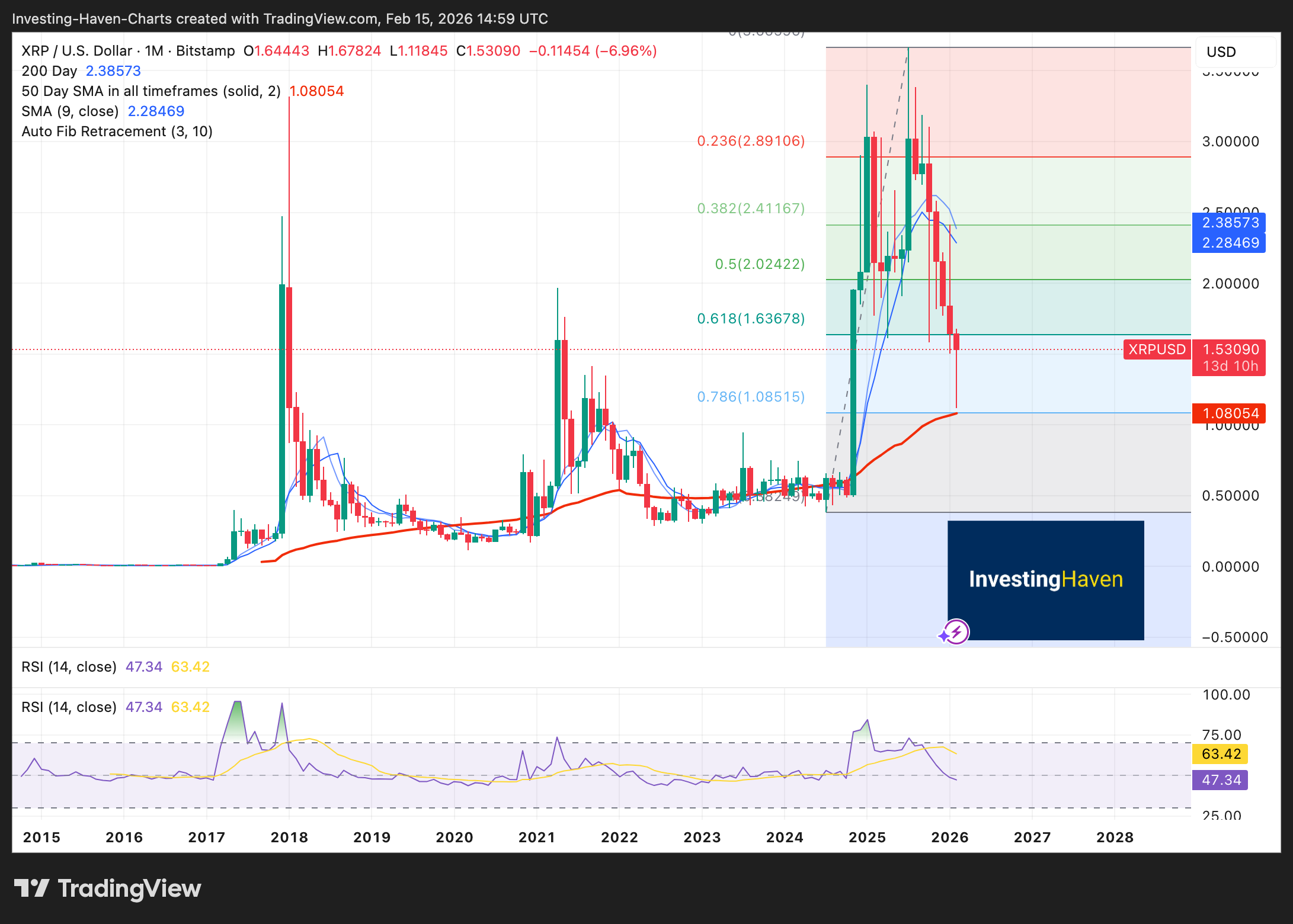
Task: Click the blue 2.38573 price axis label
Action: pyautogui.click(x=1230, y=223)
